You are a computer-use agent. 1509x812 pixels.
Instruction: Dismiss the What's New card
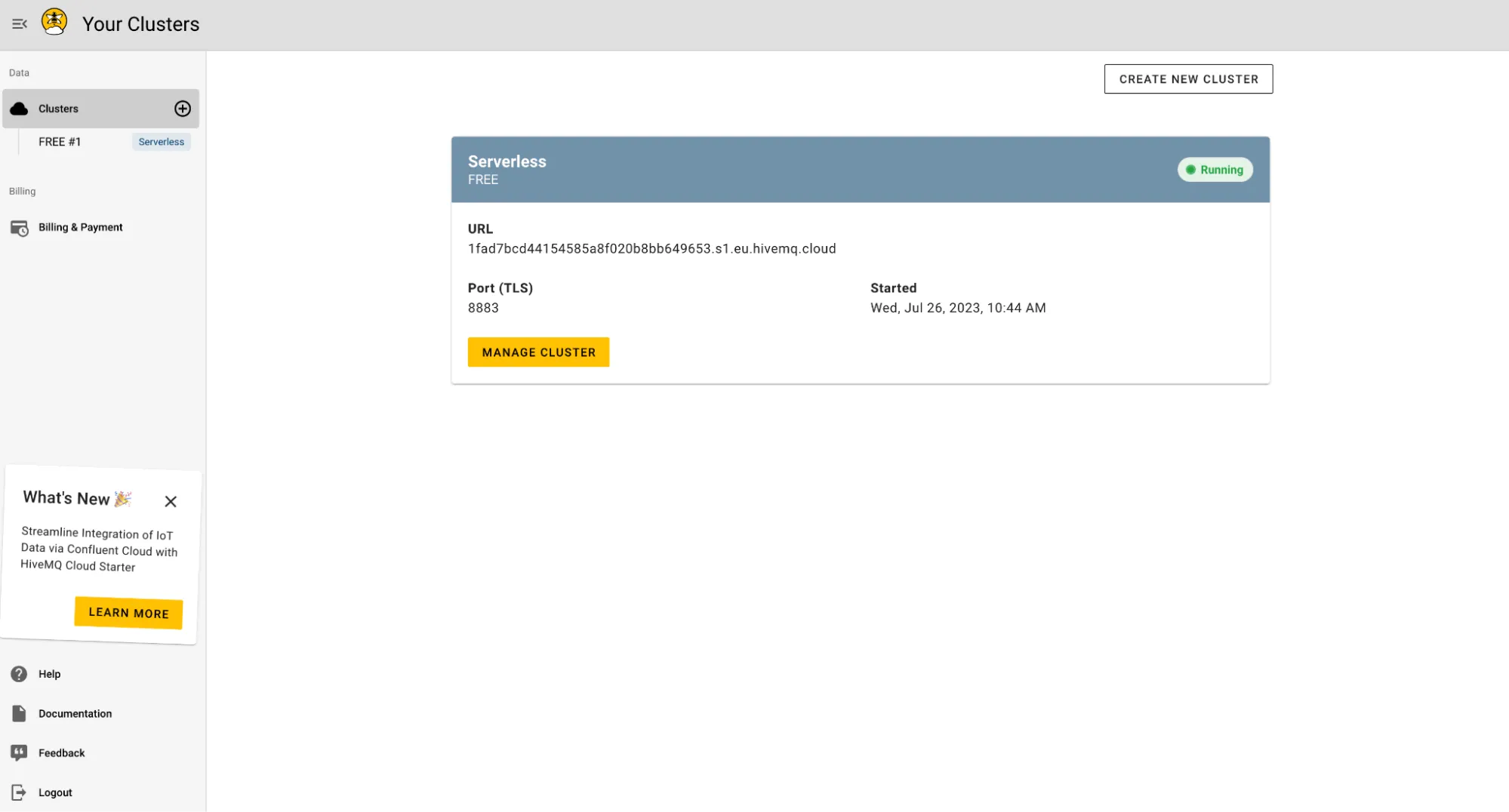tap(171, 501)
